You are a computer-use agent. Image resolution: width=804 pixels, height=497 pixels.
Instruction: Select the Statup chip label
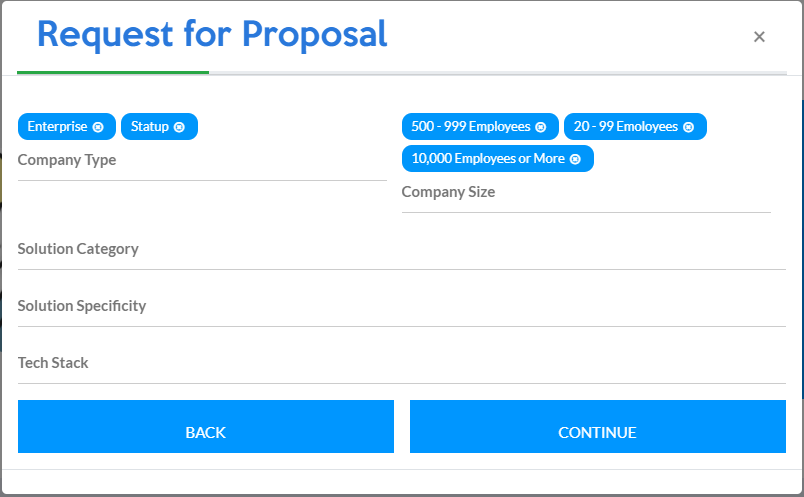click(150, 127)
